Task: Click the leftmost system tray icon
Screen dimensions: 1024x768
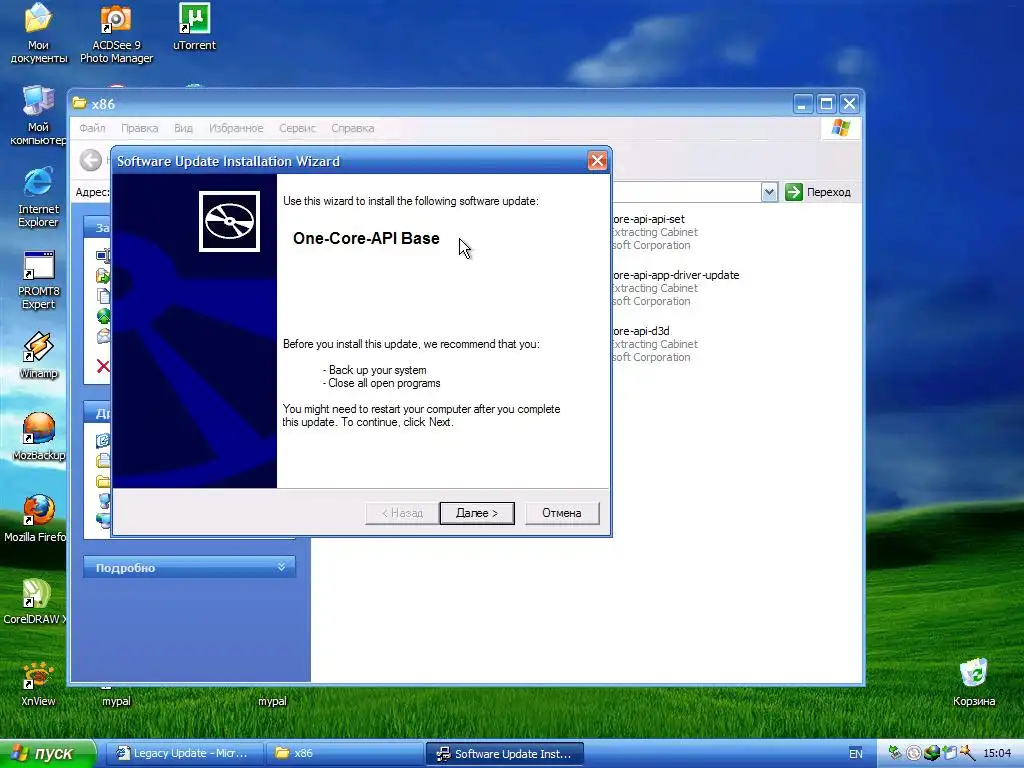Action: coord(895,754)
